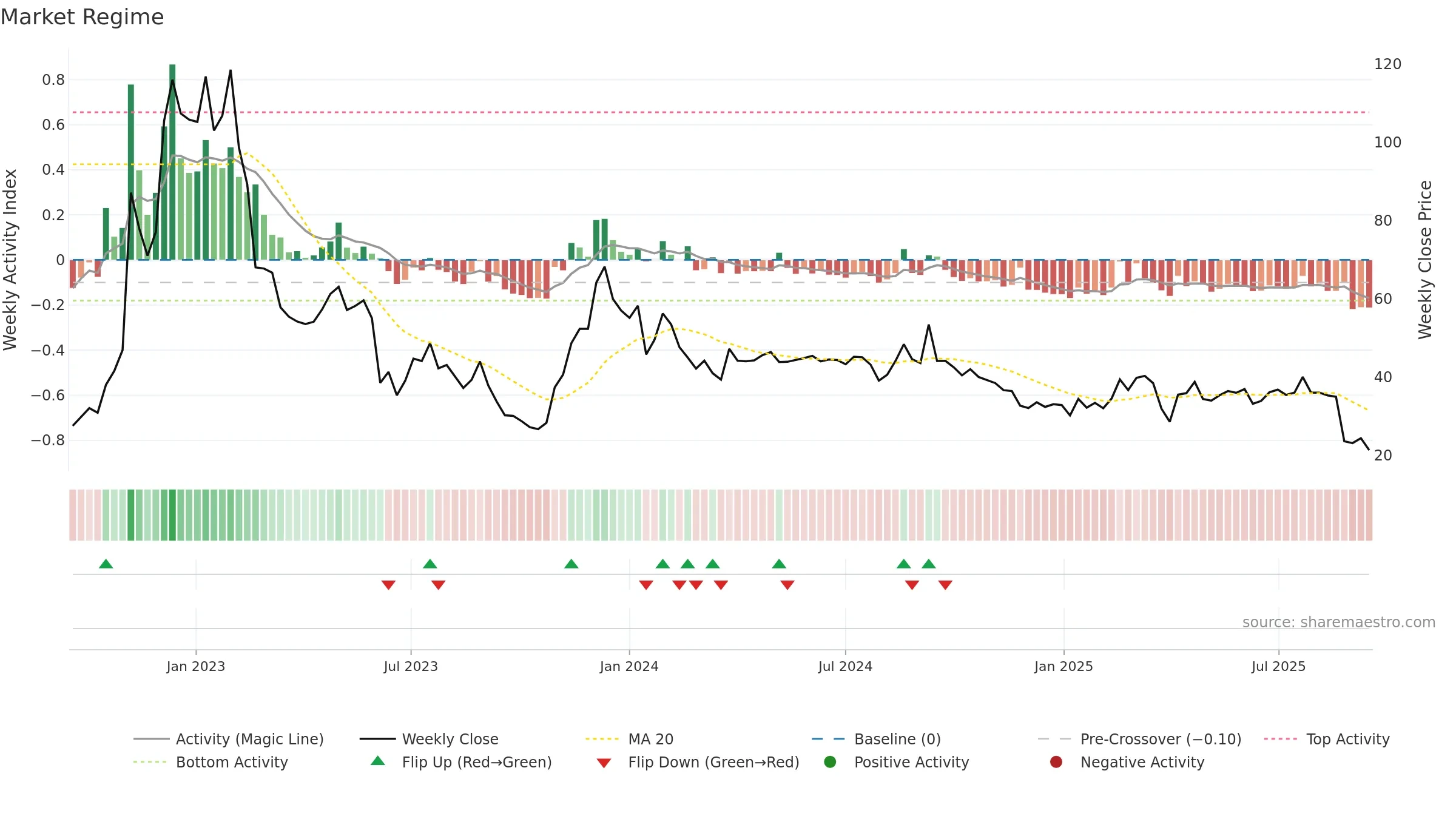1456x819 pixels.
Task: Toggle the Pre-Crossover (−0.10) legend entry
Action: point(1140,739)
